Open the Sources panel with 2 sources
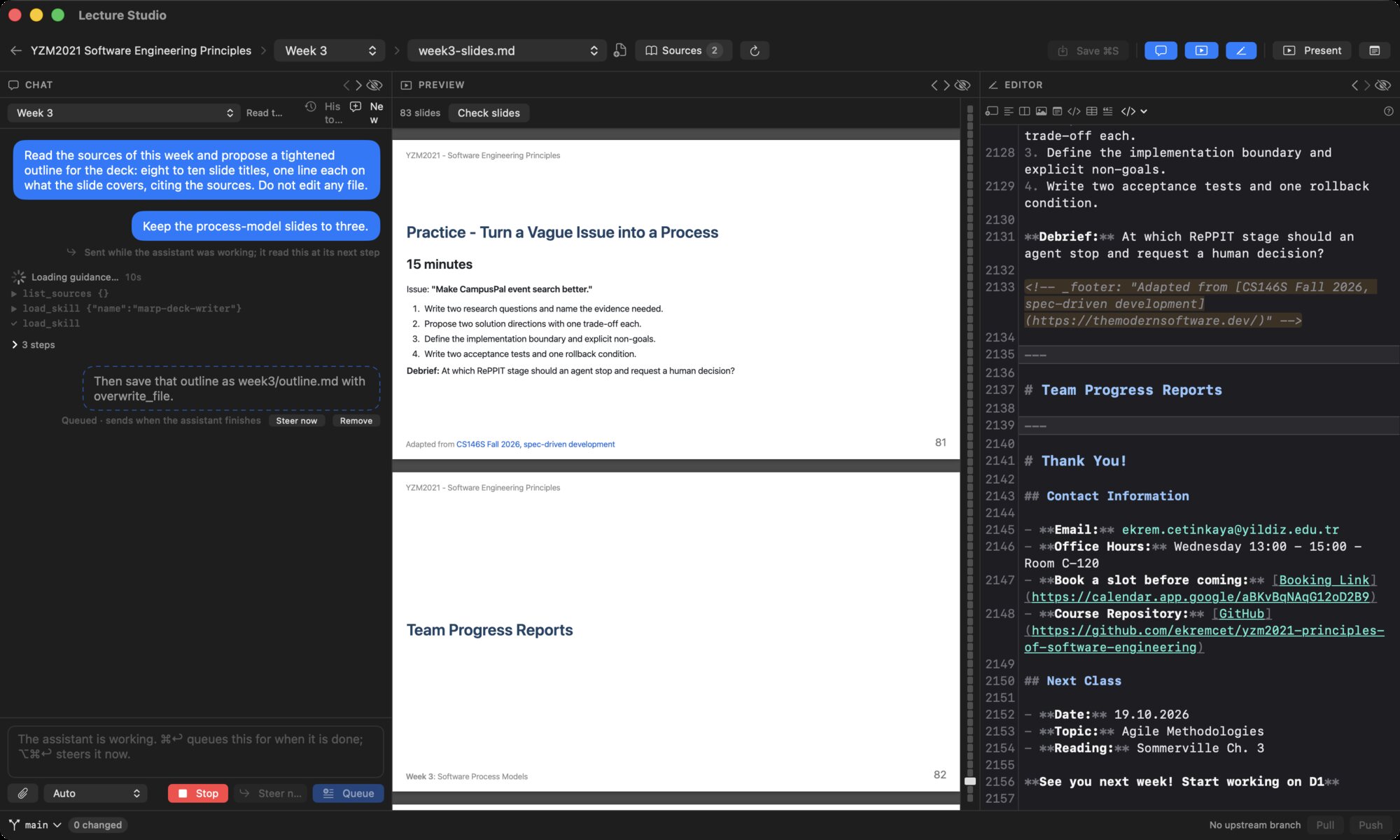The image size is (1400, 840). pyautogui.click(x=683, y=50)
